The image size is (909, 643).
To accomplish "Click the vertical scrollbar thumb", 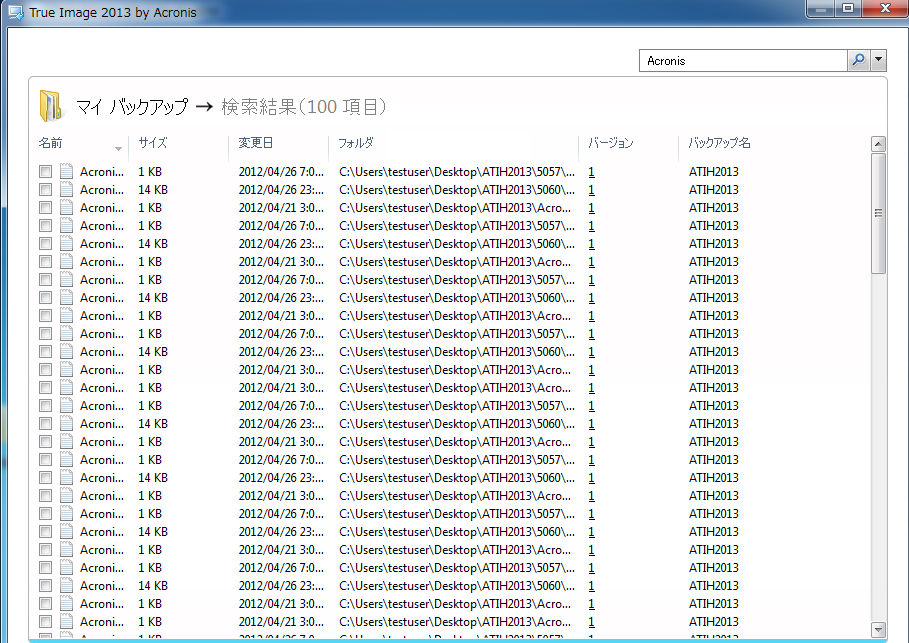I will 878,213.
